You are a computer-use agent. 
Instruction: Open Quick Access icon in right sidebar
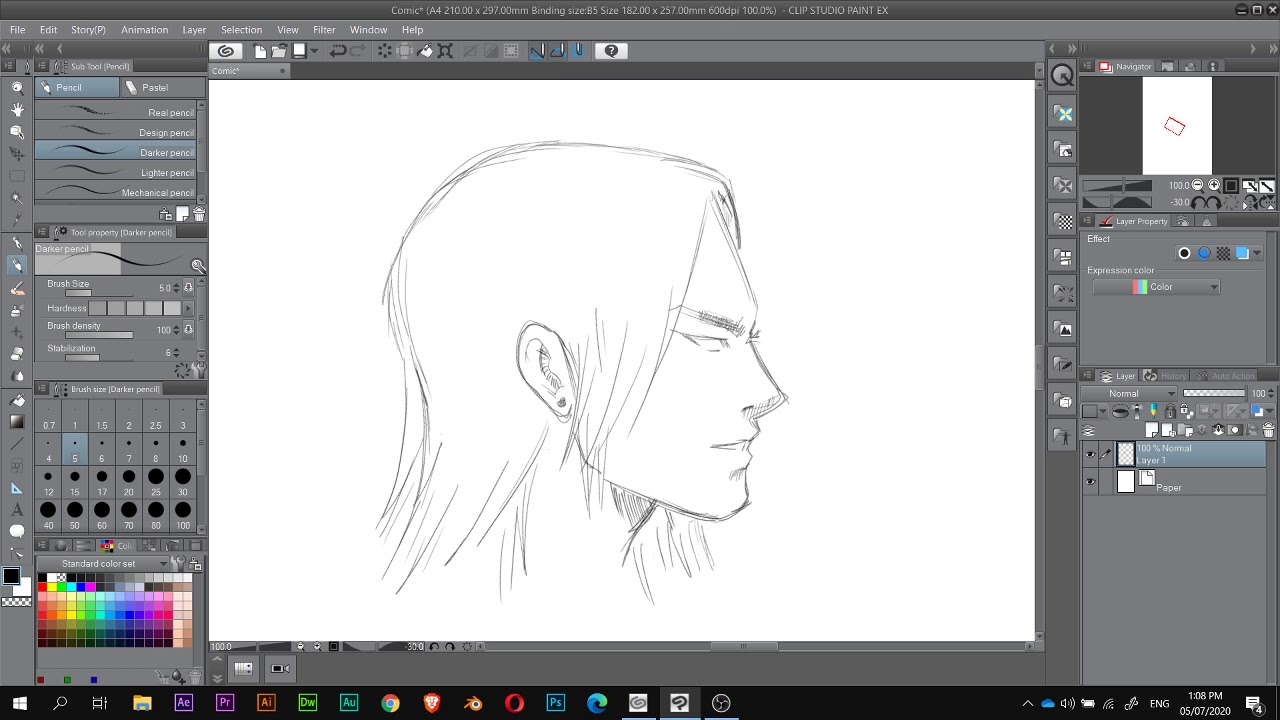click(1062, 75)
